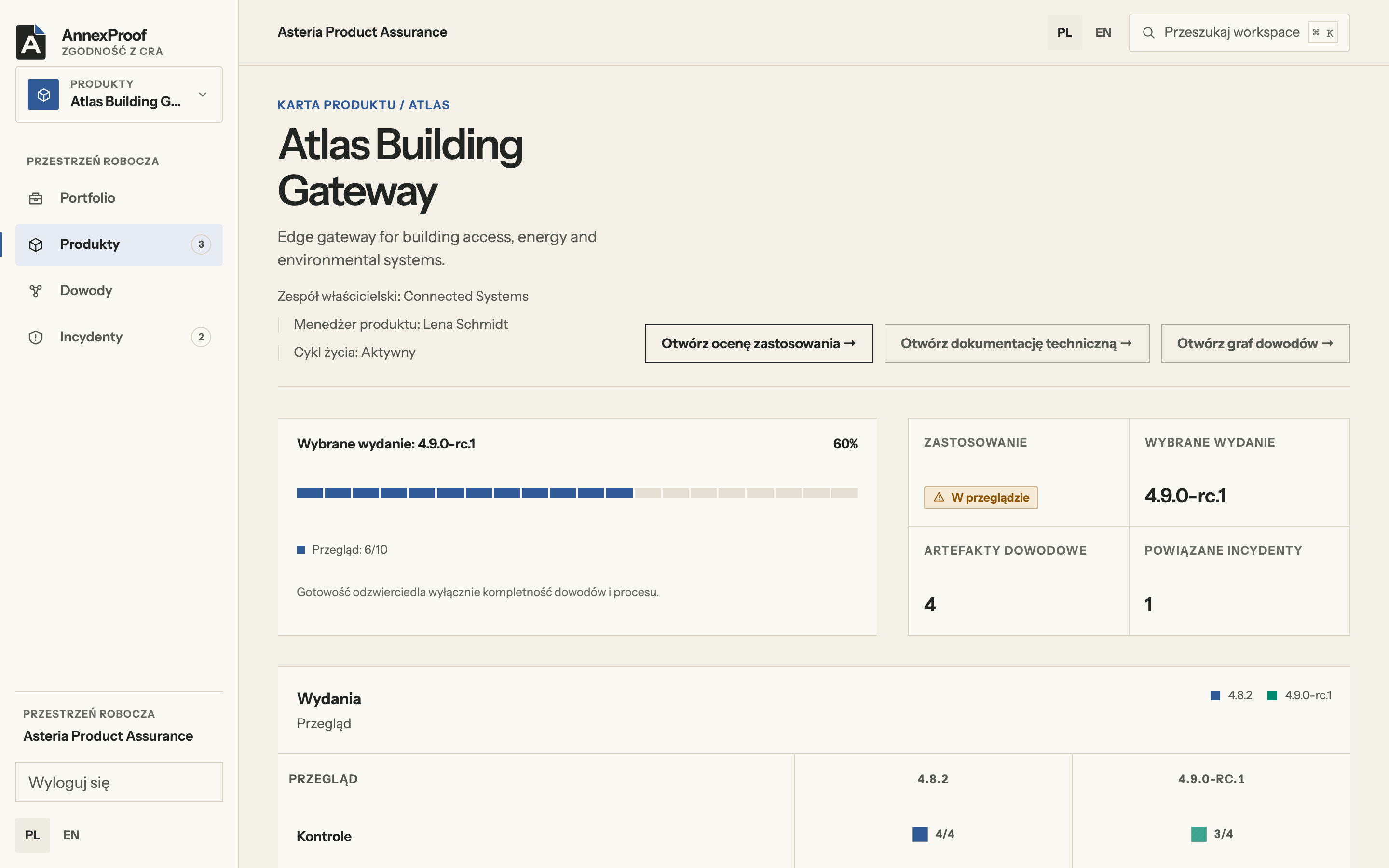The width and height of the screenshot is (1389, 868).
Task: Focus the Przeszukaj workspace search field
Action: 1239,33
